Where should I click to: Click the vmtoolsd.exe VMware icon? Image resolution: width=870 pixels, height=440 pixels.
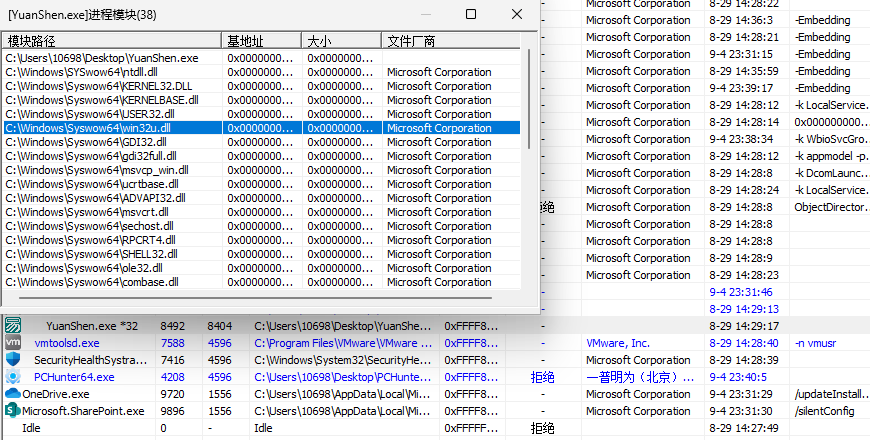click(x=13, y=343)
